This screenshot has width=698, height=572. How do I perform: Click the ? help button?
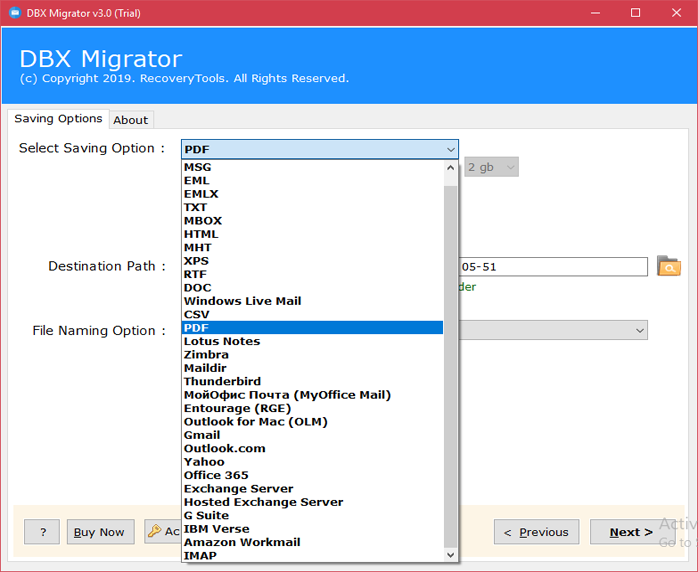[x=42, y=531]
